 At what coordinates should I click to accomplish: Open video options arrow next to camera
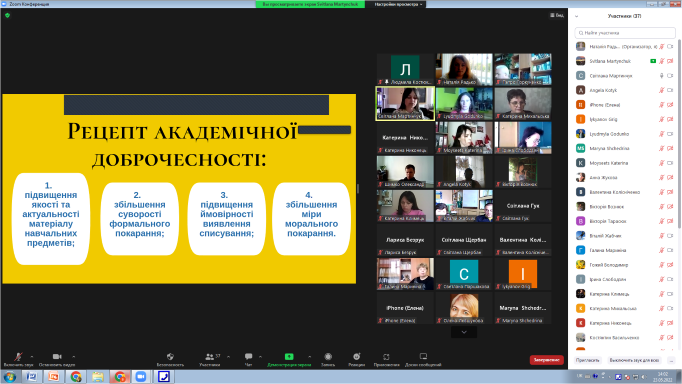pos(74,357)
